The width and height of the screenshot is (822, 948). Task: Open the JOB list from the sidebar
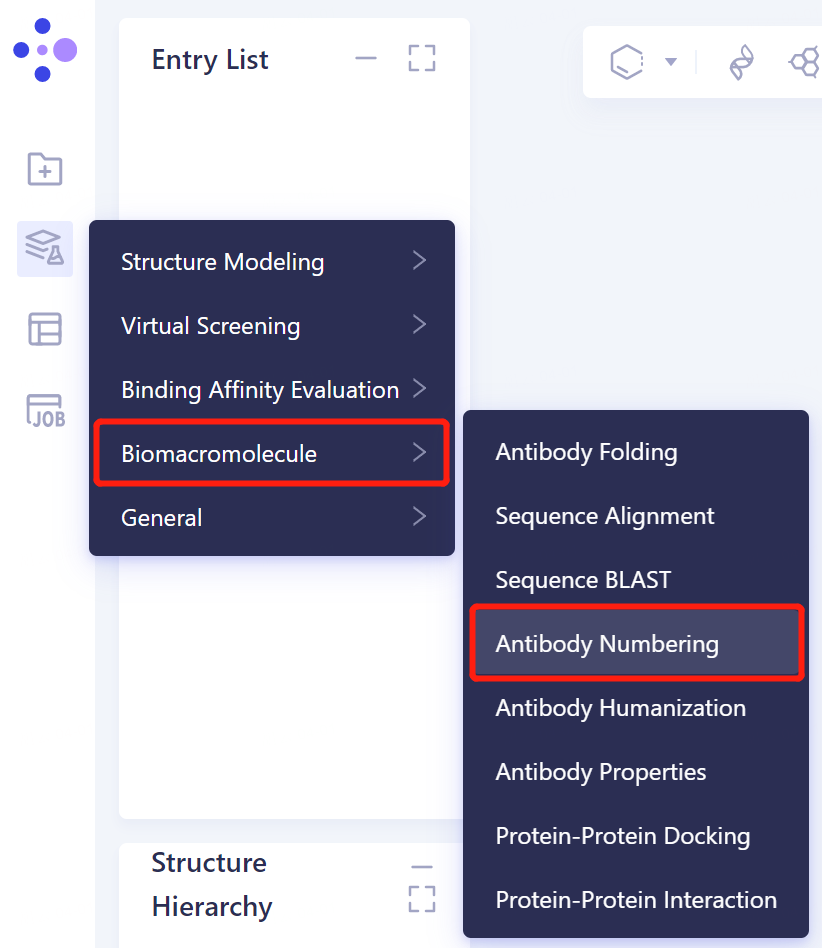44,410
